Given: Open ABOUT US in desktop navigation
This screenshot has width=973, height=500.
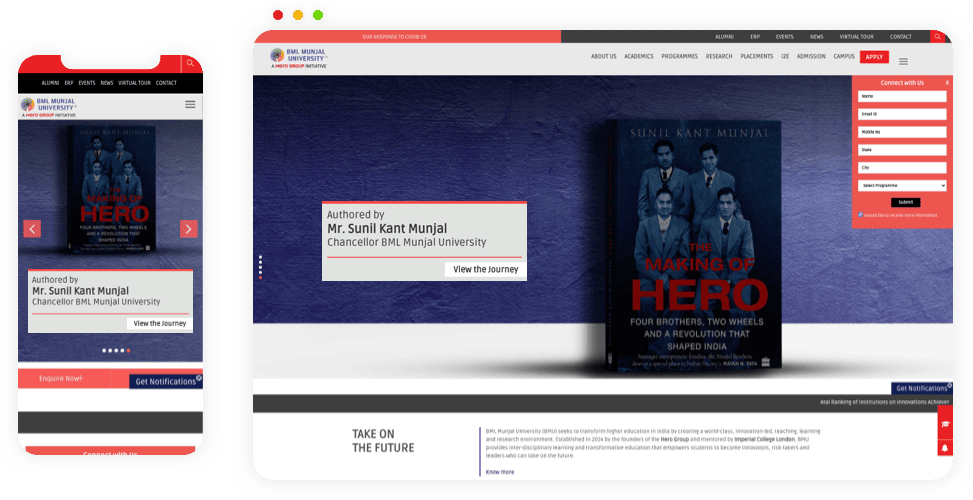Looking at the screenshot, I should [x=603, y=56].
